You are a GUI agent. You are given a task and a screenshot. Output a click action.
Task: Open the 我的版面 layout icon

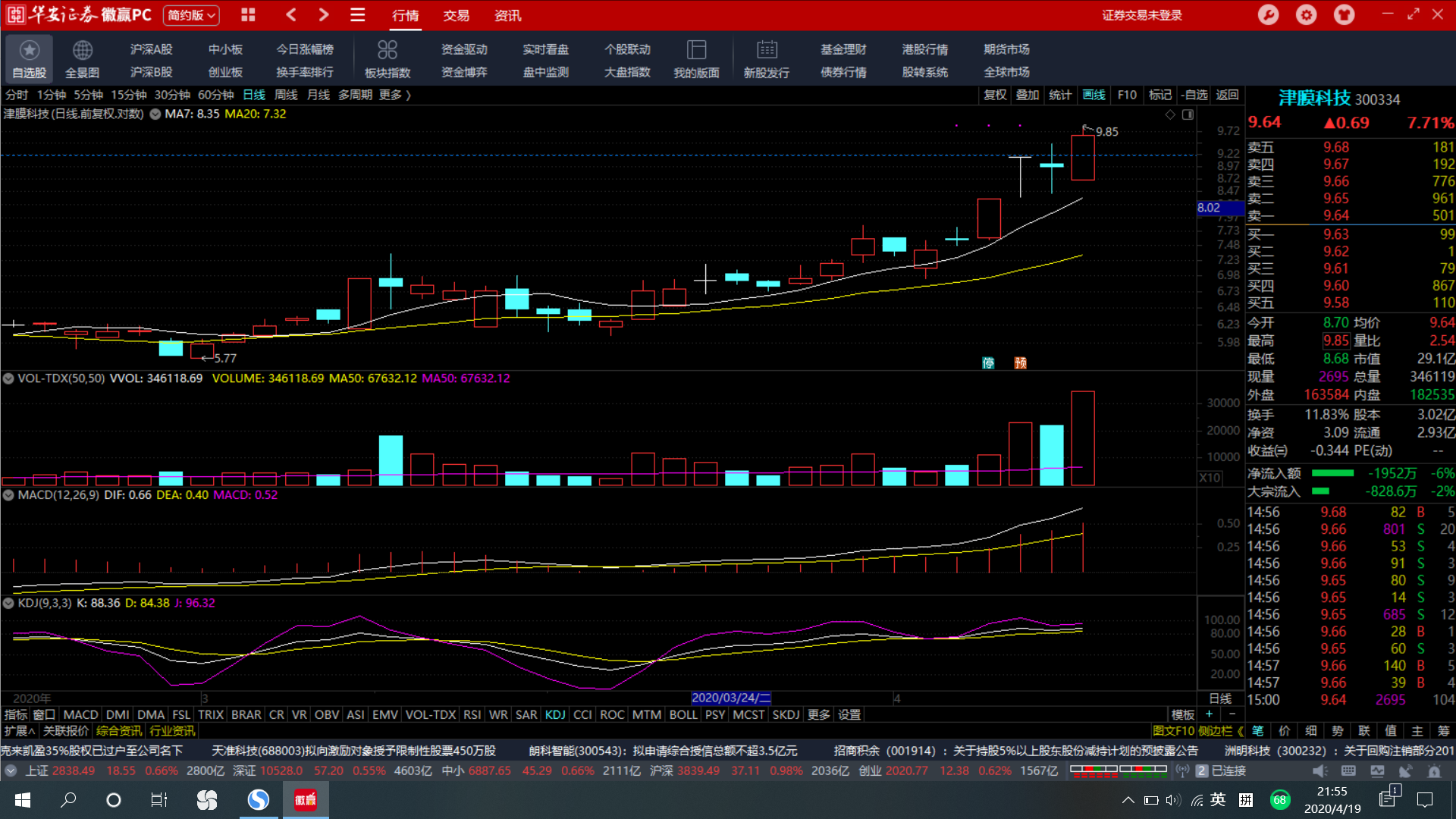coord(696,51)
